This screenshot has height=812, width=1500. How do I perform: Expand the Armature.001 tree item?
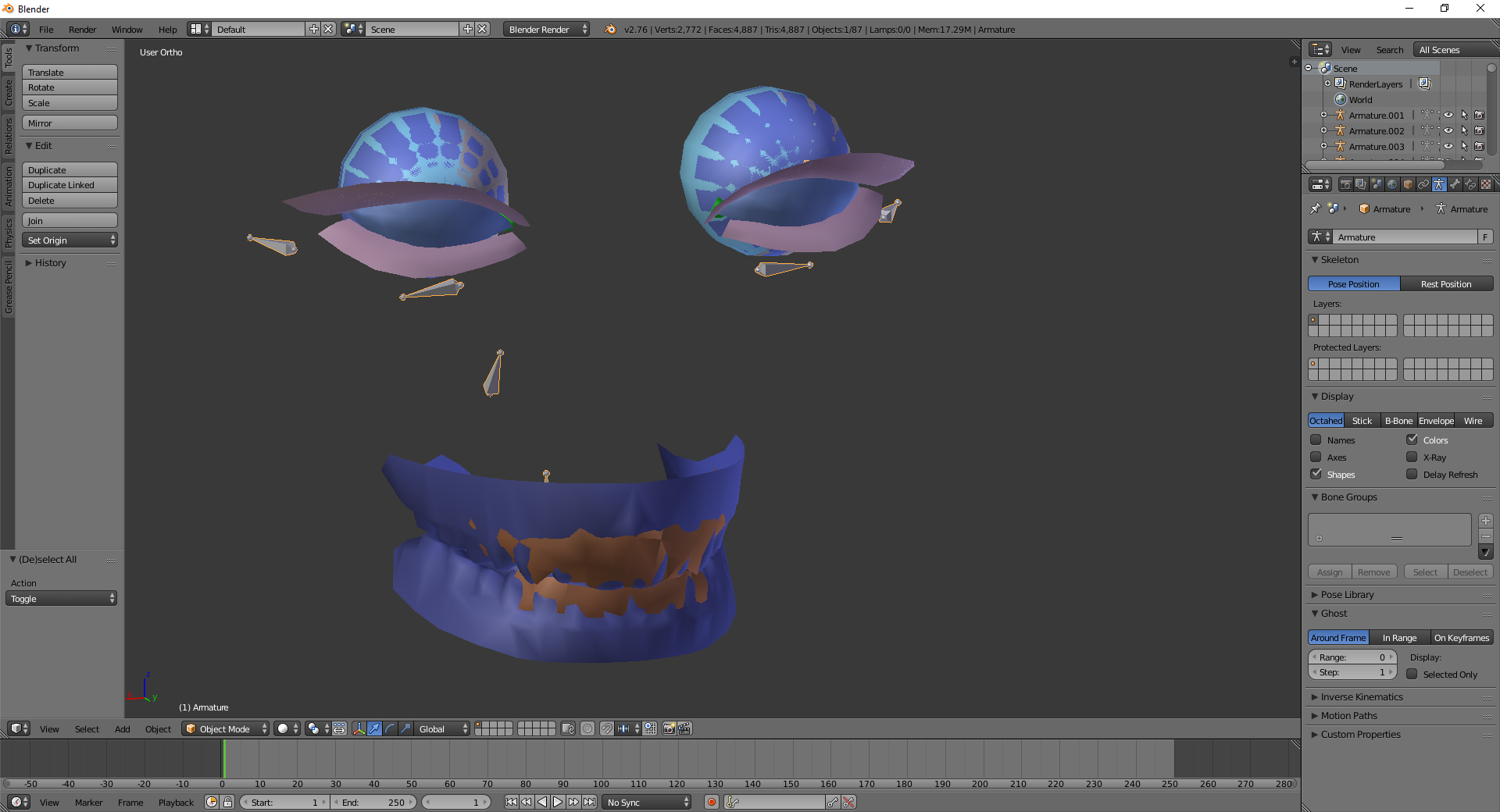click(1324, 115)
